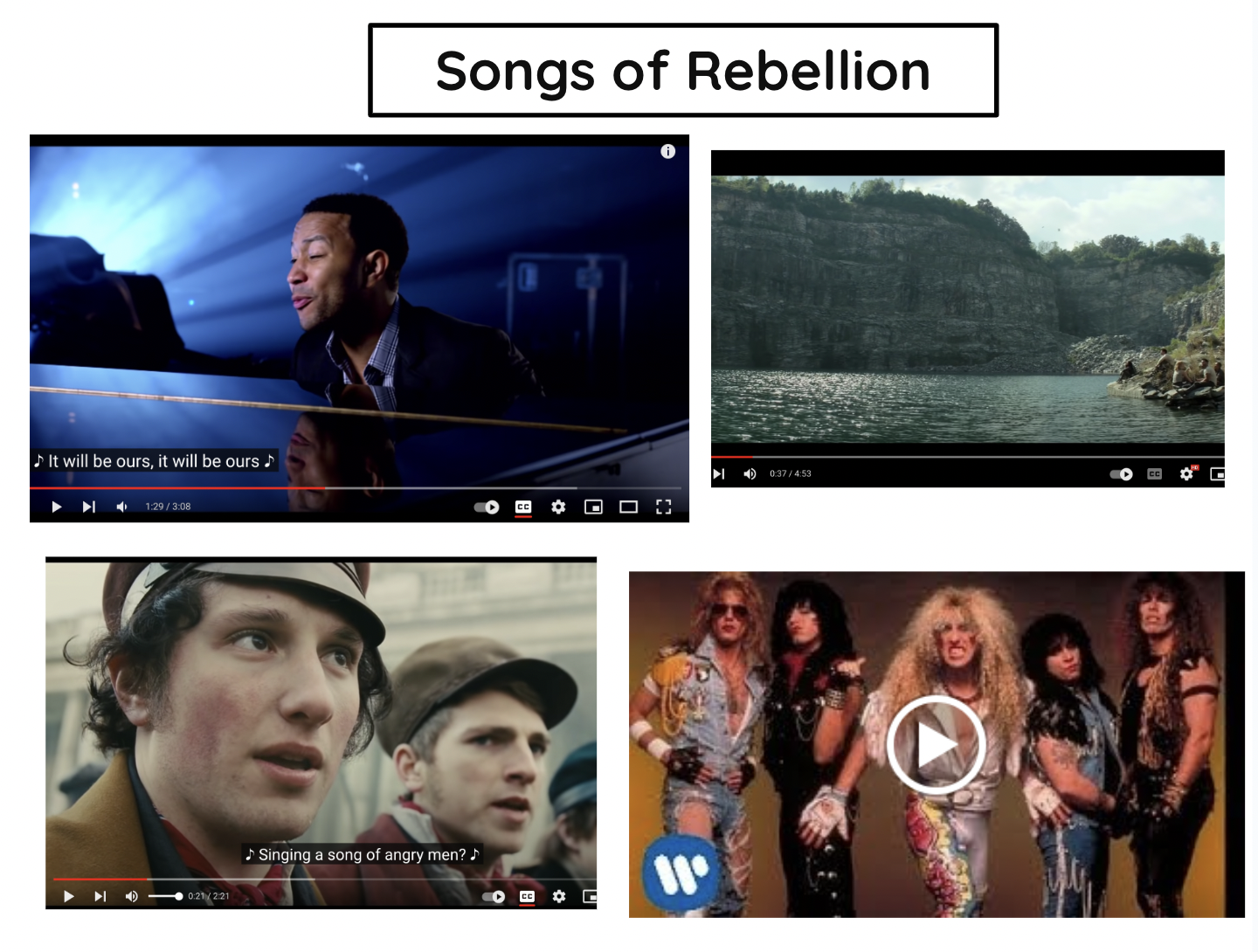Toggle autoplay on the piano video
Viewport: 1258px width, 952px height.
click(487, 507)
